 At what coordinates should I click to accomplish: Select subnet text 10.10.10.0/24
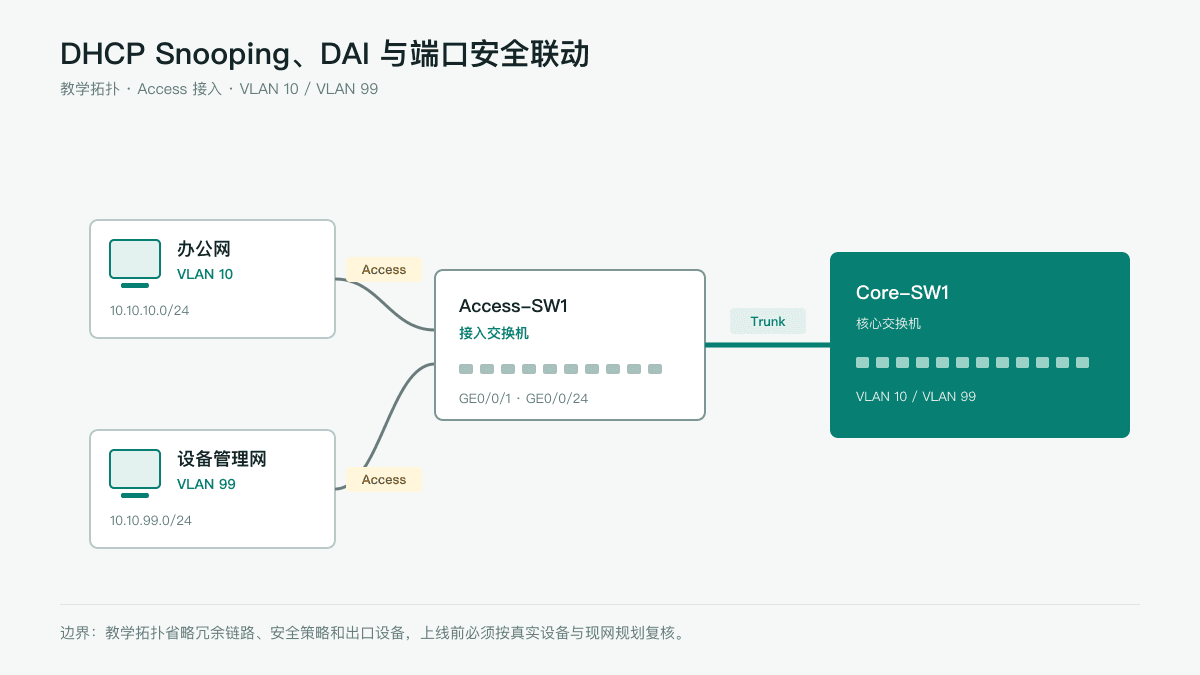tap(150, 310)
